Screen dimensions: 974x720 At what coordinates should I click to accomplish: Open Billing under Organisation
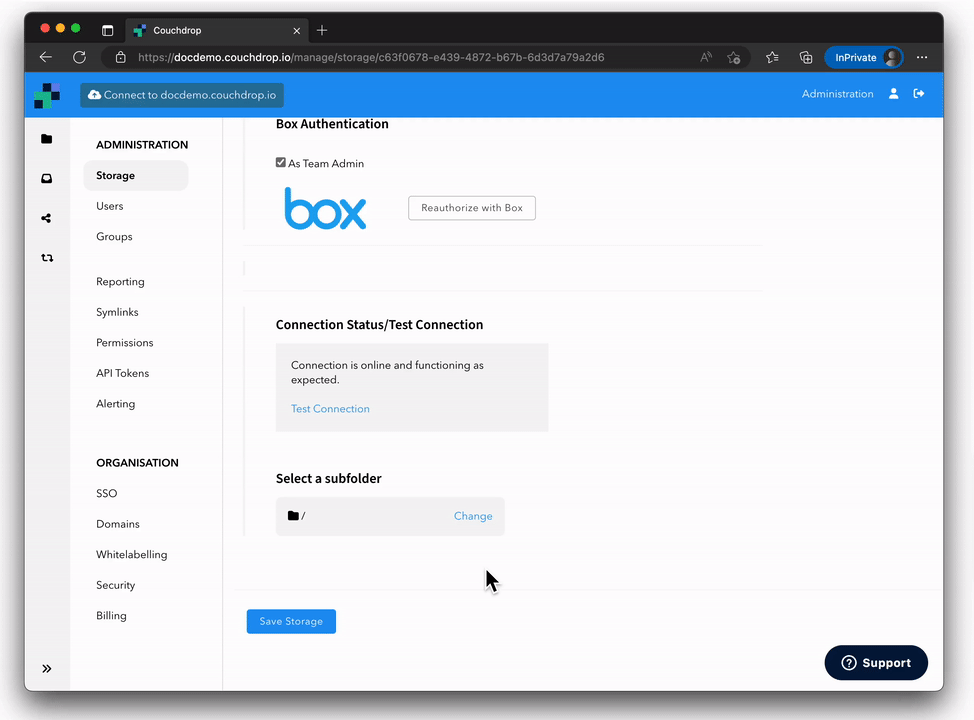[111, 616]
